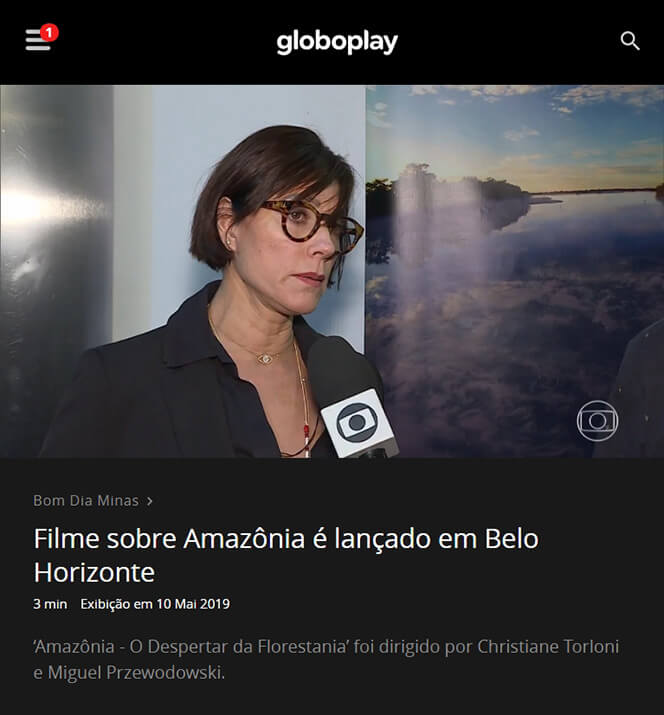Click the description starting with 'Amazônia - O Despertar'
This screenshot has width=664, height=715.
point(326,659)
